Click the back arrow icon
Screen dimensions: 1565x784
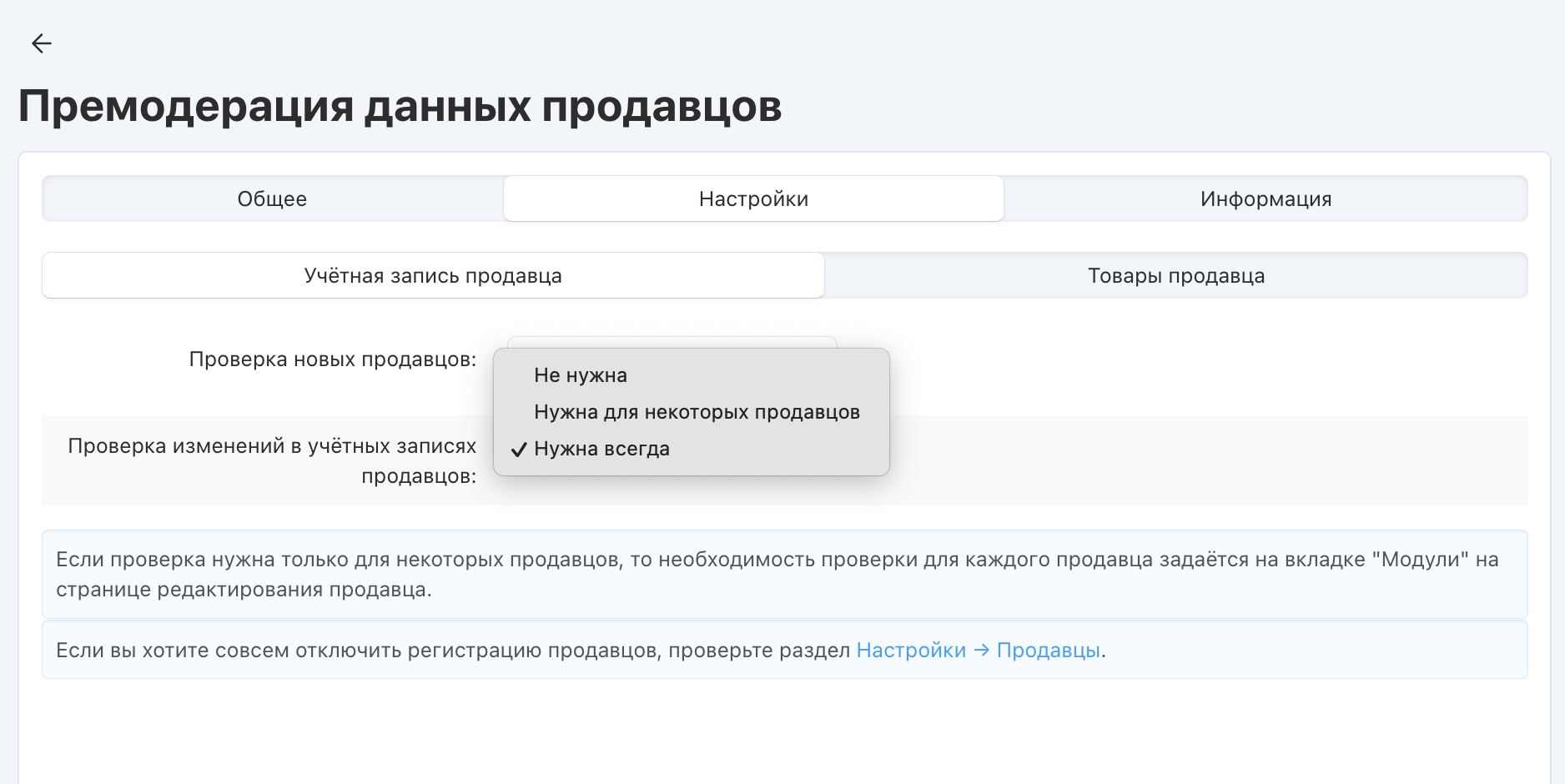click(x=41, y=43)
